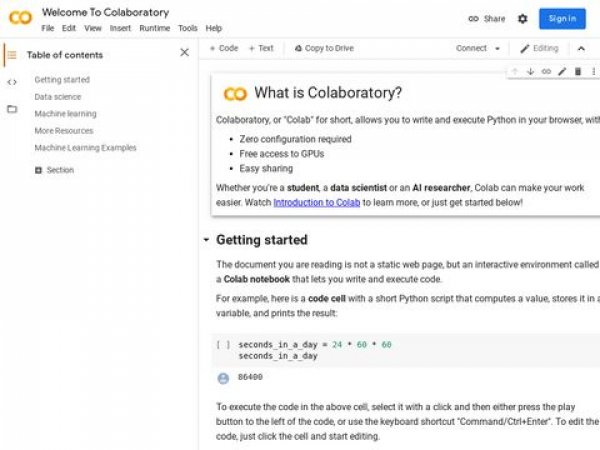Screen dimensions: 600x450
Task: Move cell up arrow icon
Action: click(515, 72)
